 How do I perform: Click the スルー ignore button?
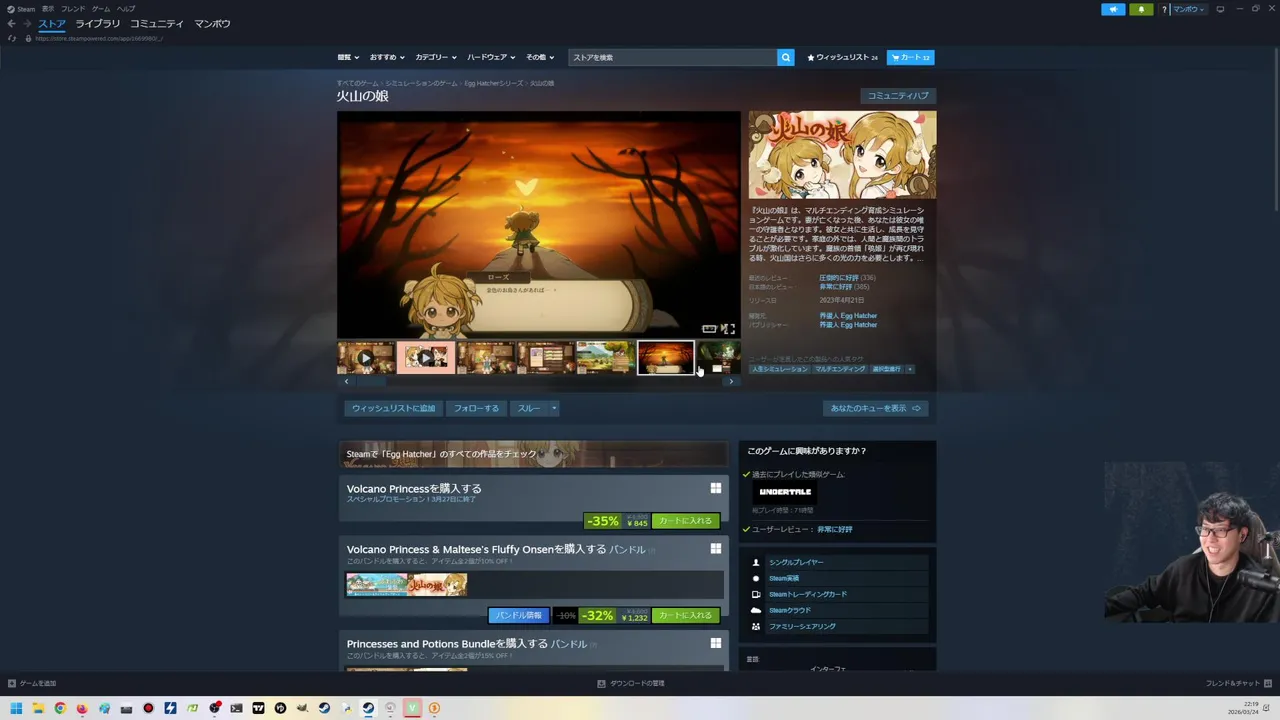pos(529,408)
